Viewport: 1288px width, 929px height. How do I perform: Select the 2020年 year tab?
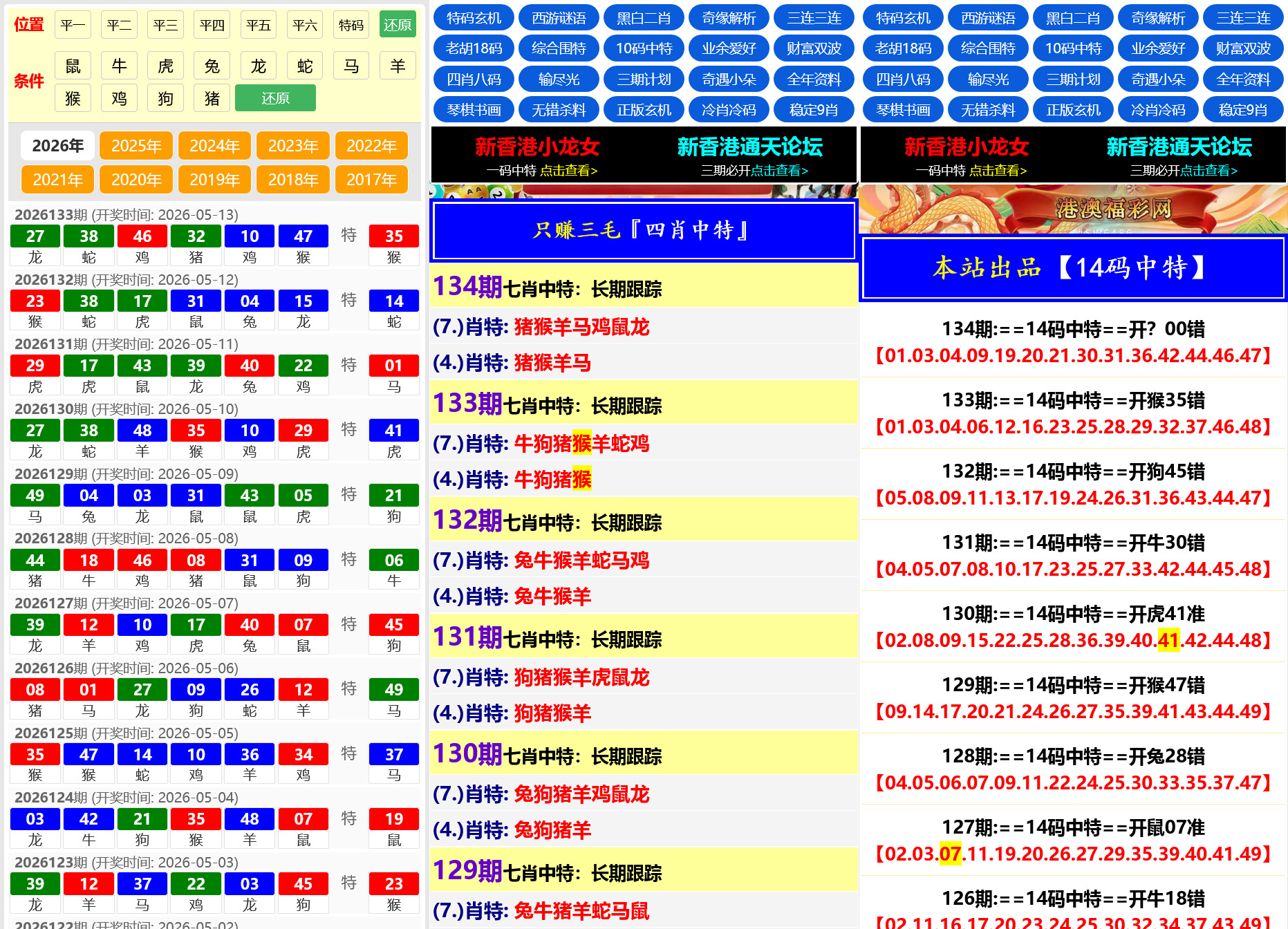136,180
